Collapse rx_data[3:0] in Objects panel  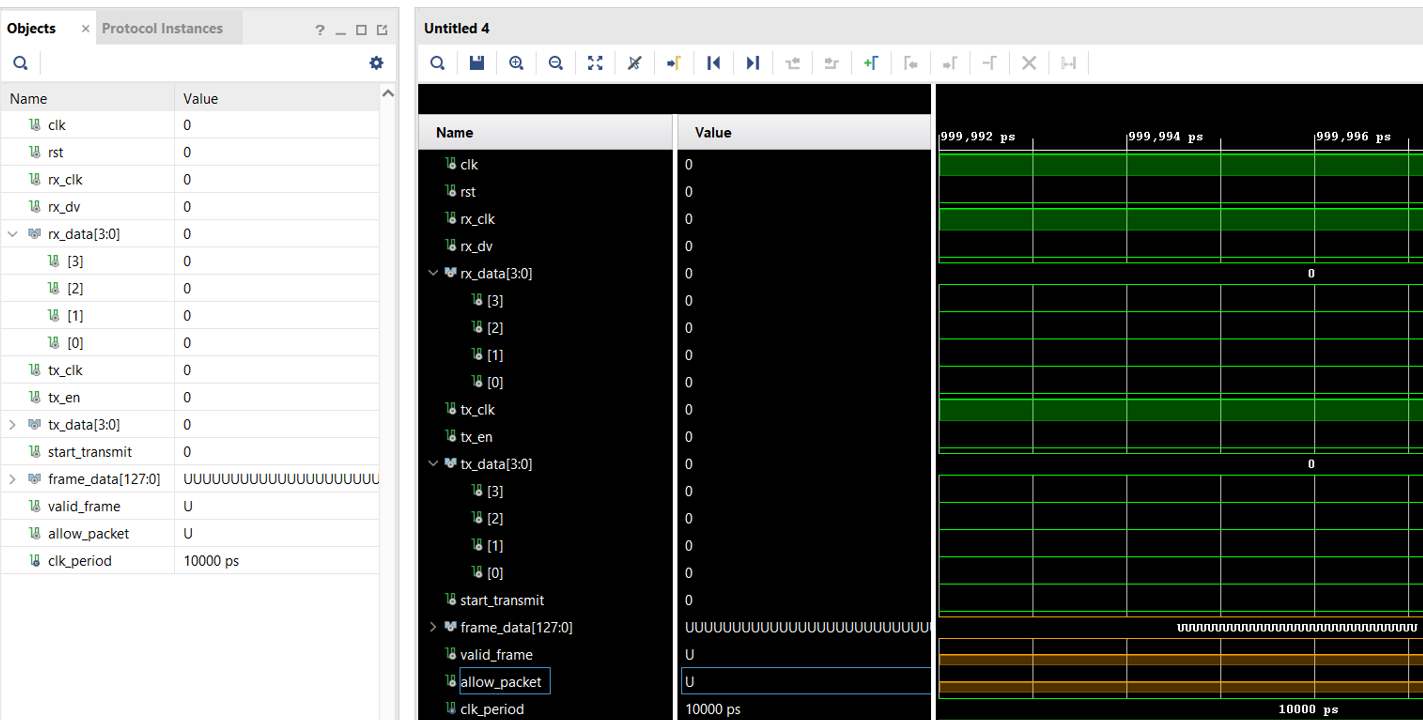[13, 234]
